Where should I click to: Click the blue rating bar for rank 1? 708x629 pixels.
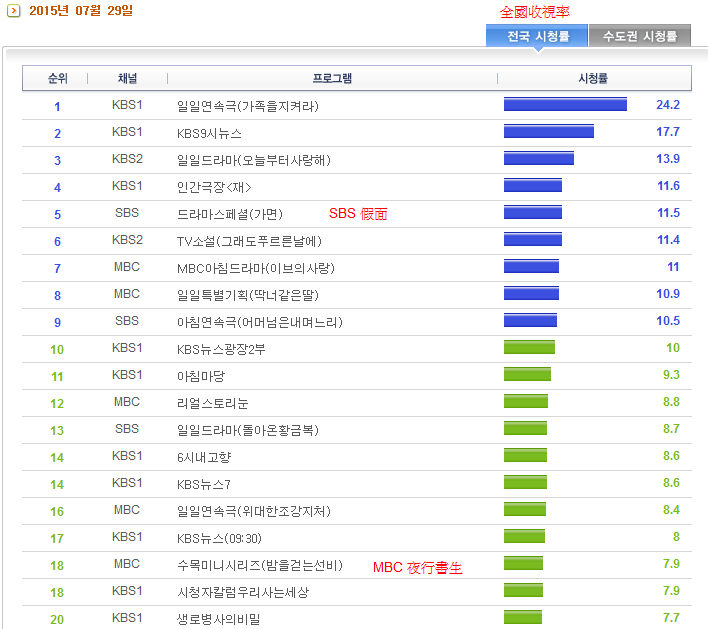pyautogui.click(x=565, y=104)
